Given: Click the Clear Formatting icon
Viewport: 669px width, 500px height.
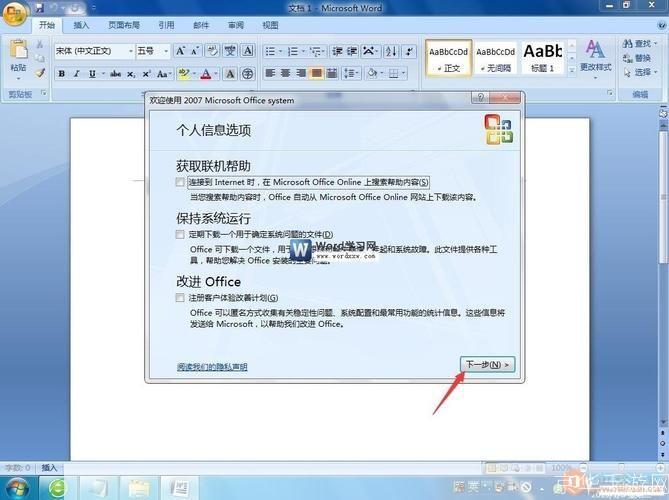Looking at the screenshot, I should [x=212, y=51].
